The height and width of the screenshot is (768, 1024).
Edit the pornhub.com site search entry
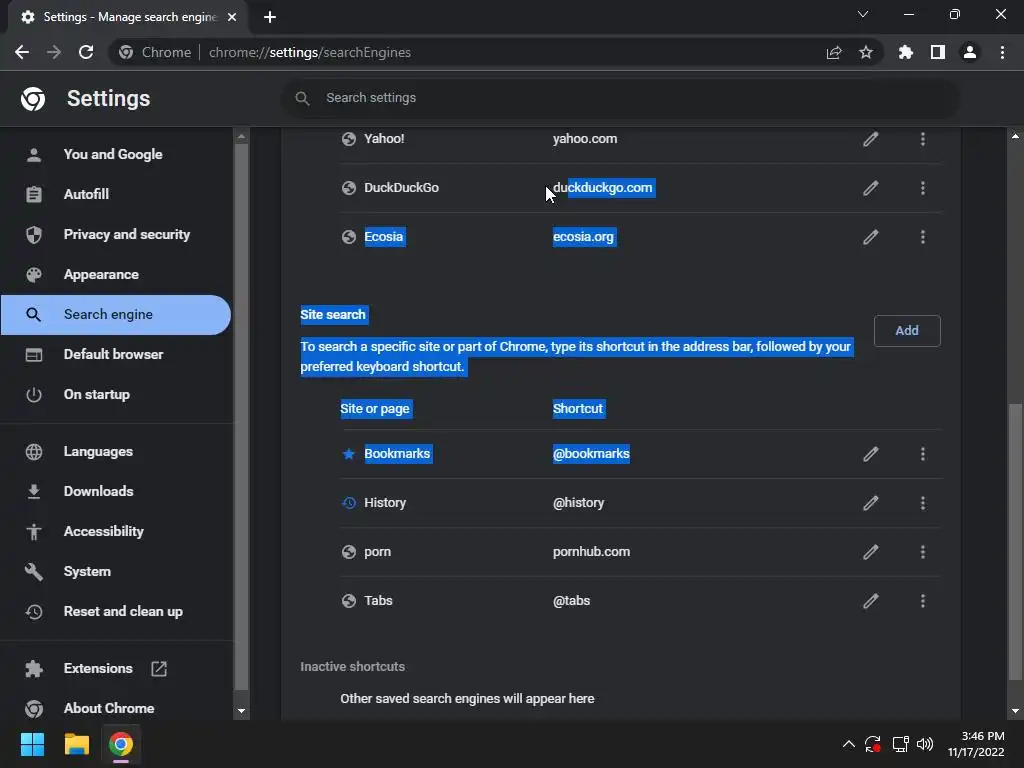871,552
